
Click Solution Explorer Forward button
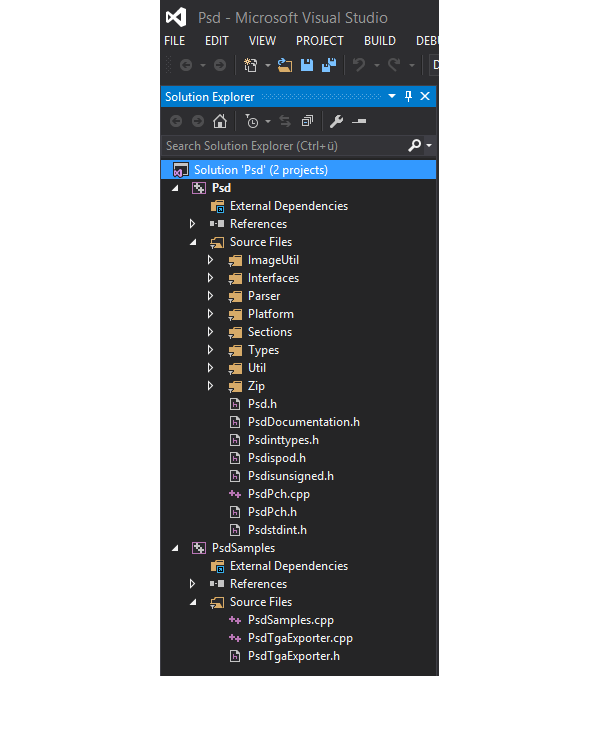(198, 121)
